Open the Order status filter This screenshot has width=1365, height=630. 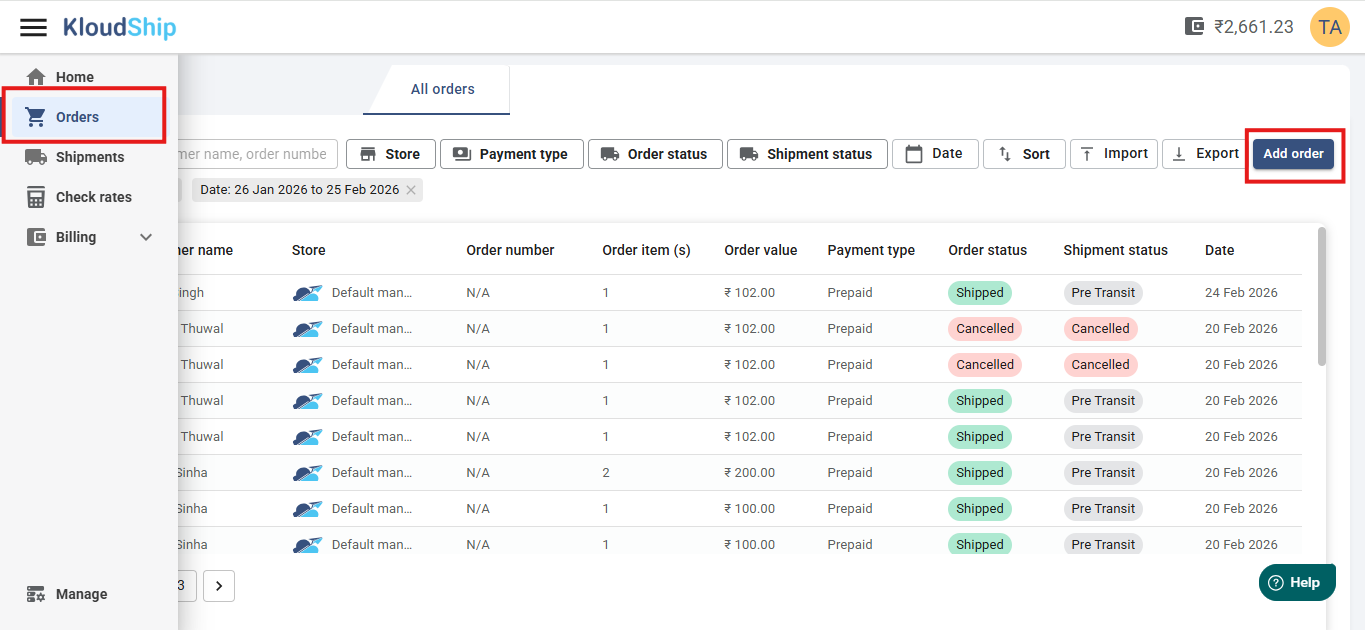click(x=654, y=154)
